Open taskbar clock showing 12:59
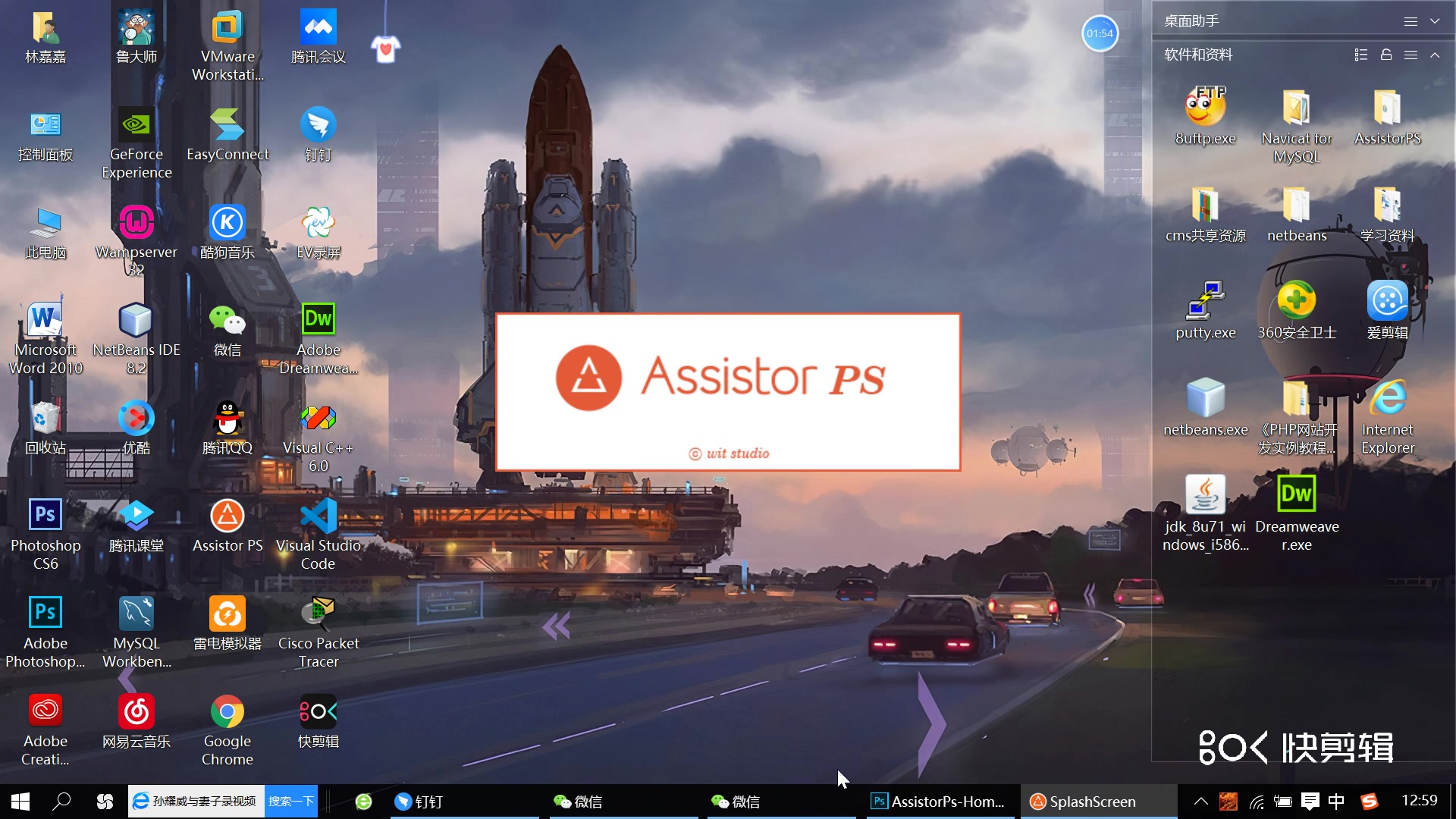The image size is (1456, 819). [x=1419, y=801]
